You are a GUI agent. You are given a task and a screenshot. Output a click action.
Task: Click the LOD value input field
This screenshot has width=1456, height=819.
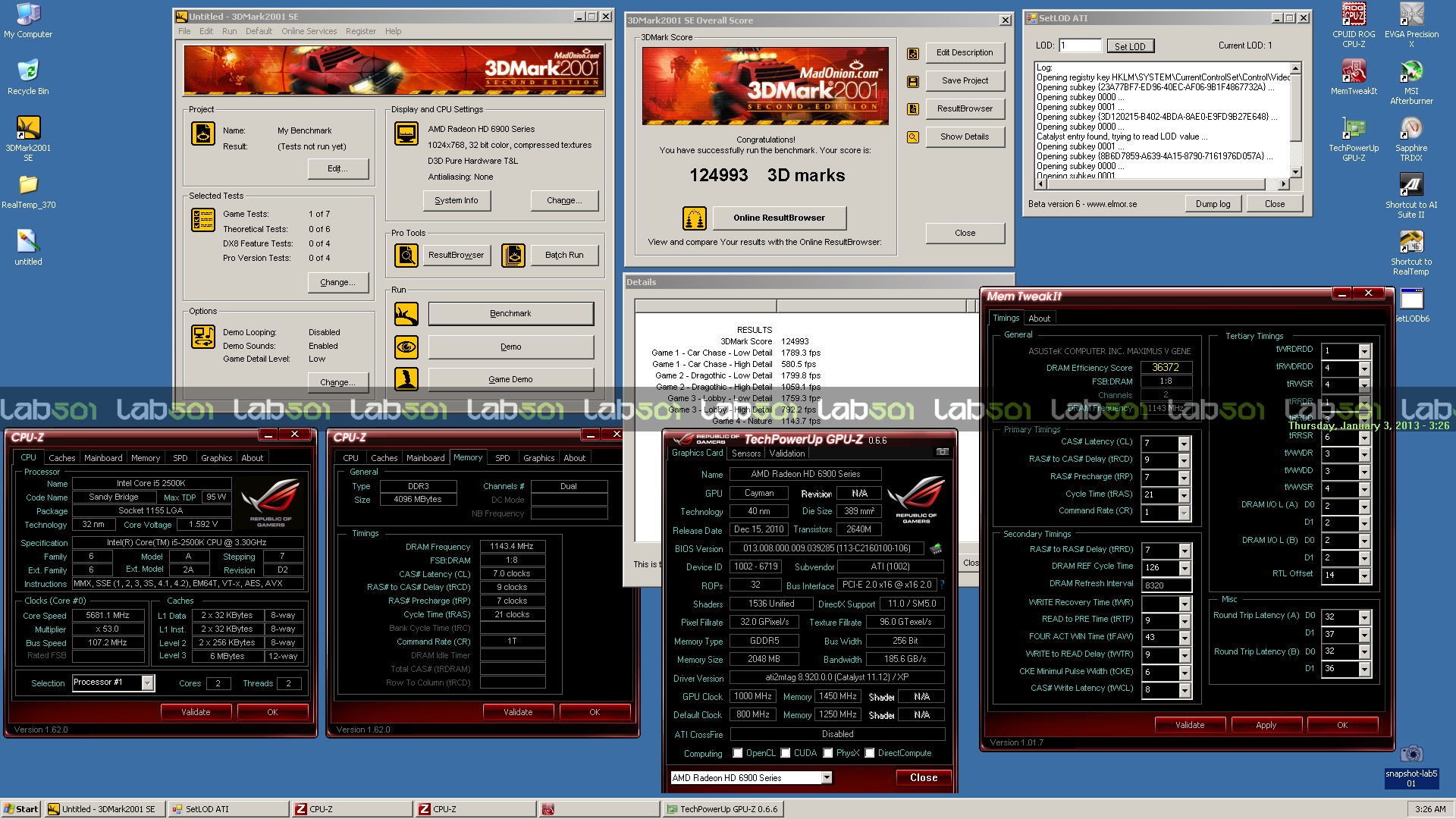[x=1080, y=45]
